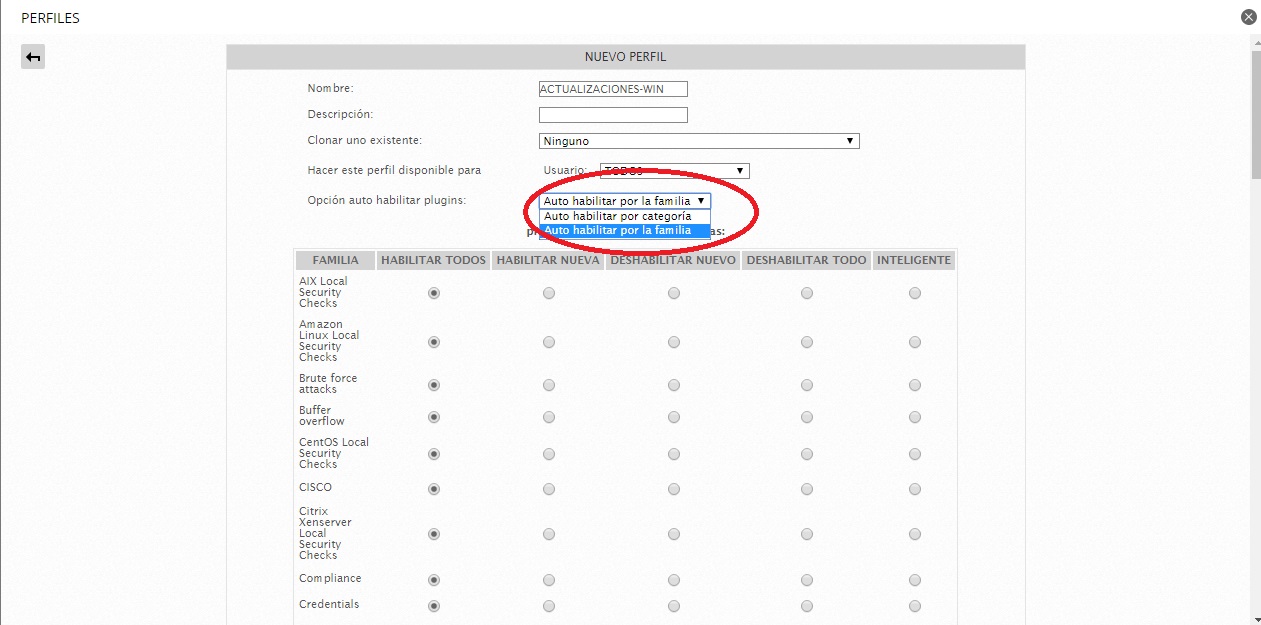Close the Perfiles dialog
The width and height of the screenshot is (1261, 625).
(1248, 17)
